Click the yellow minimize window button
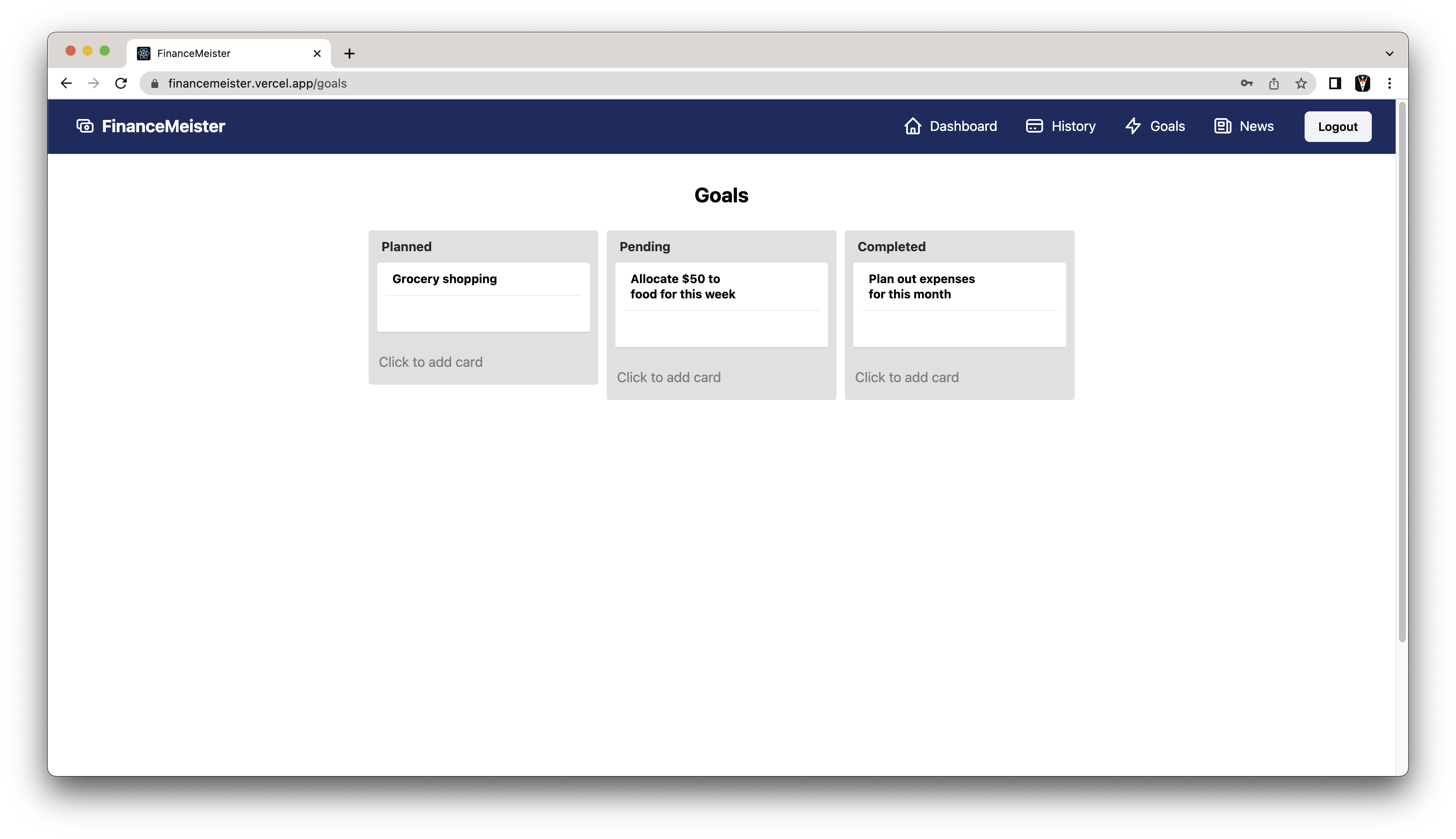The image size is (1456, 839). point(88,51)
